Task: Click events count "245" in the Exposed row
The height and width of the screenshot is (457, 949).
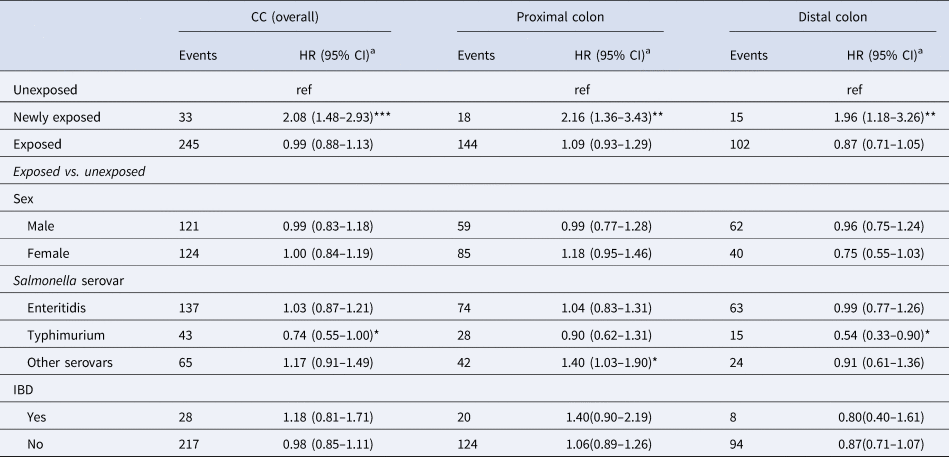Action: [190, 144]
